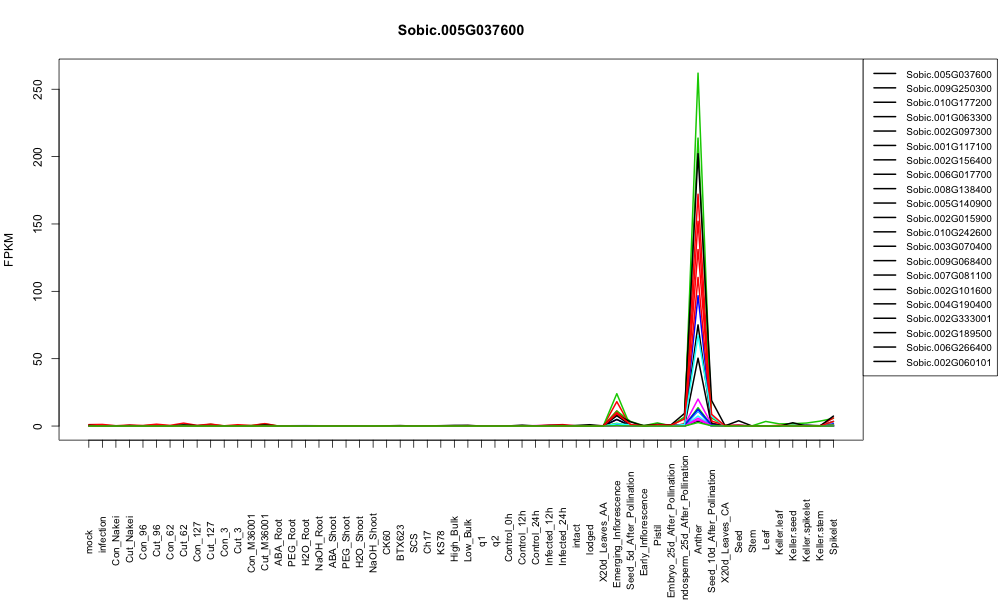Viewport: 1000px width, 600px height.
Task: Select legend entry Sobic.009G250300
Action: [948, 89]
